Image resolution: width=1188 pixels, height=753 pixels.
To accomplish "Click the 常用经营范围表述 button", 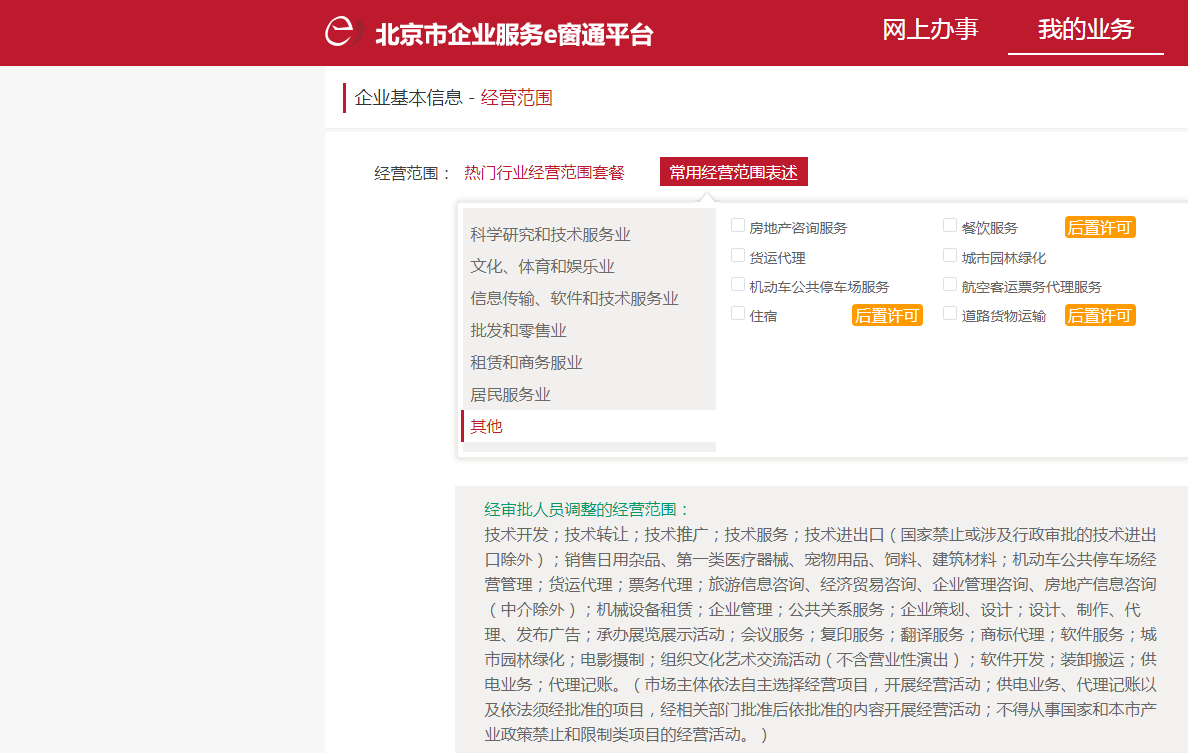I will (x=736, y=171).
